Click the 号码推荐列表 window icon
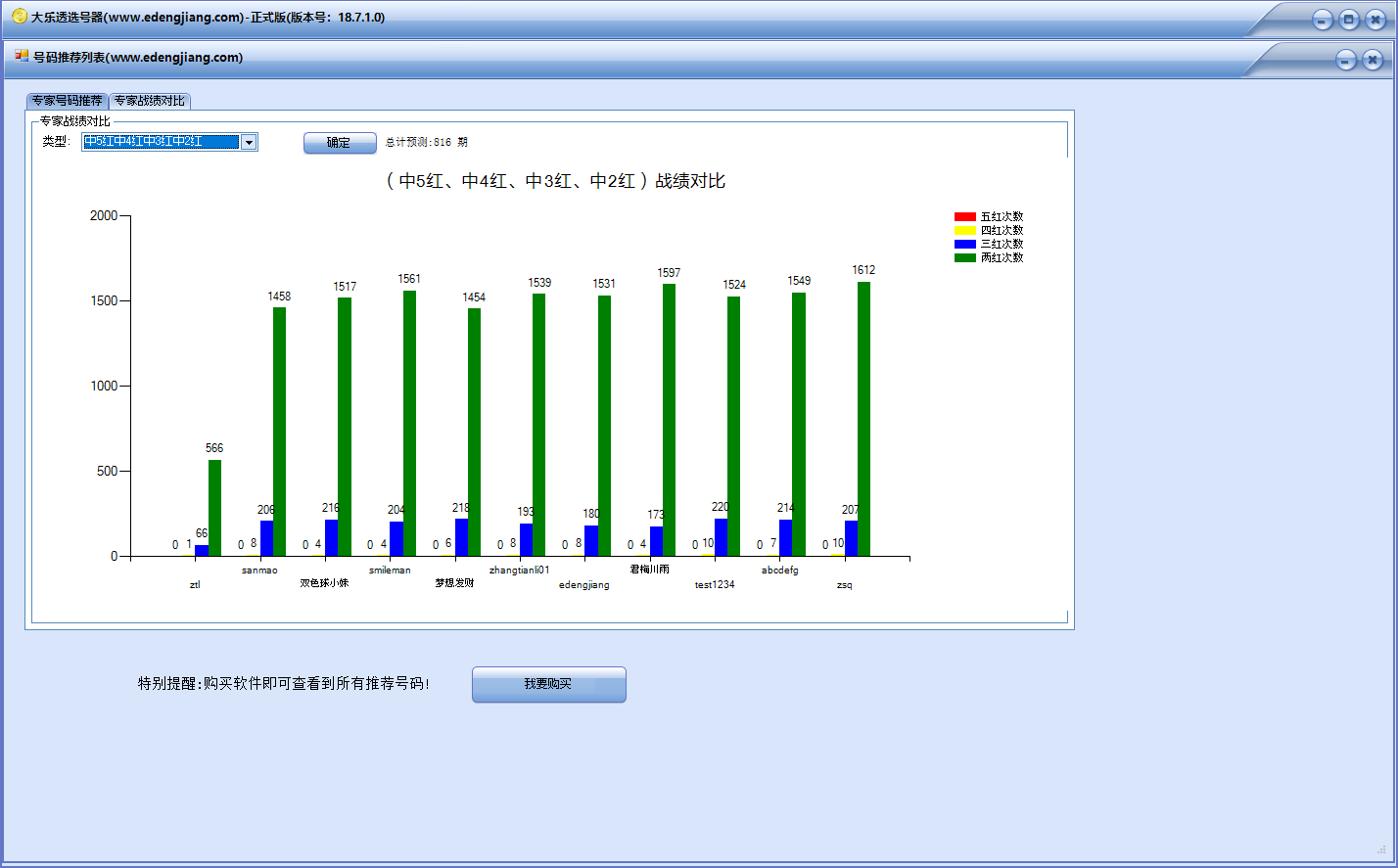Image resolution: width=1398 pixels, height=868 pixels. click(x=22, y=57)
